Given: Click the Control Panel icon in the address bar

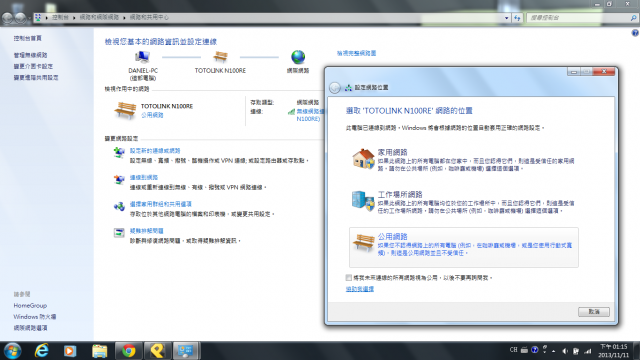Looking at the screenshot, I should (38, 18).
